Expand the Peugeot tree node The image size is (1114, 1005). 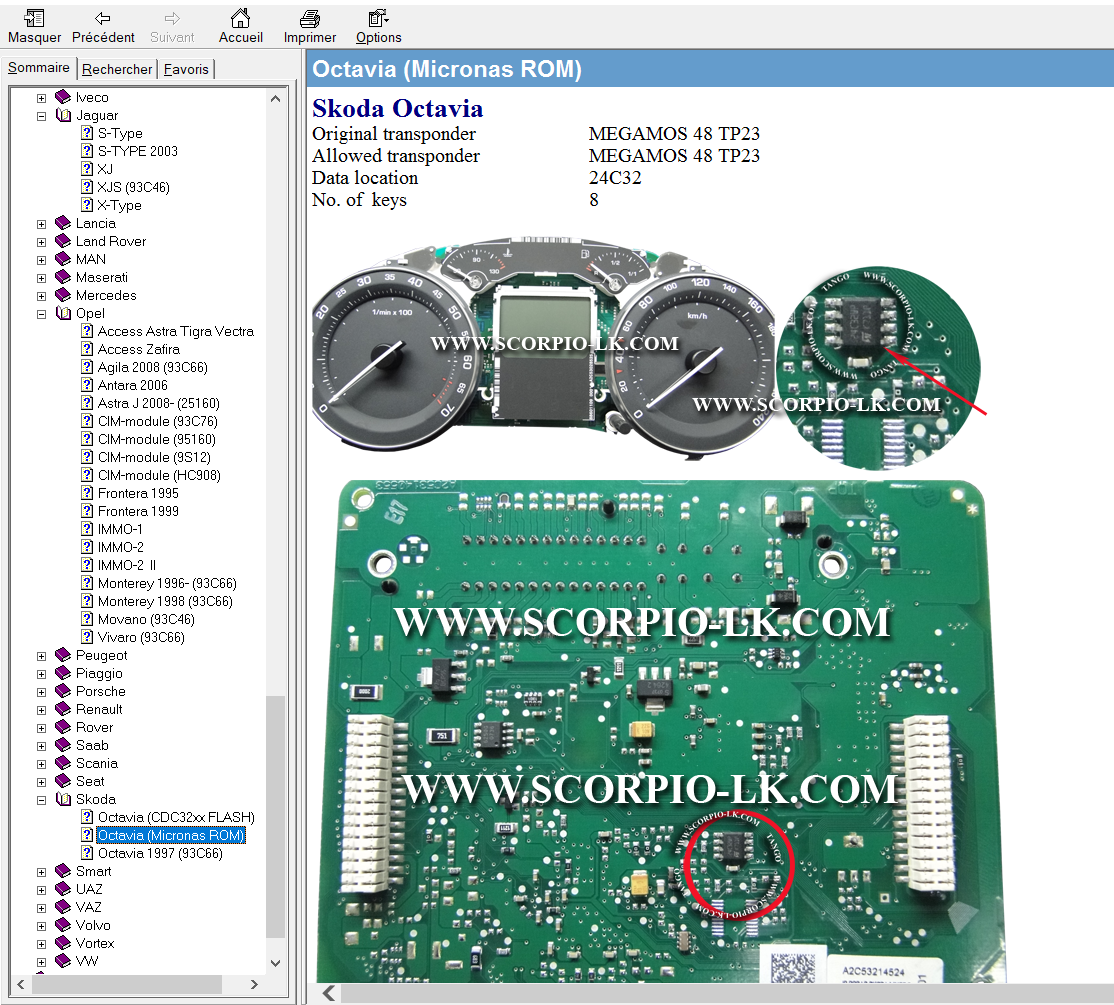(42, 656)
